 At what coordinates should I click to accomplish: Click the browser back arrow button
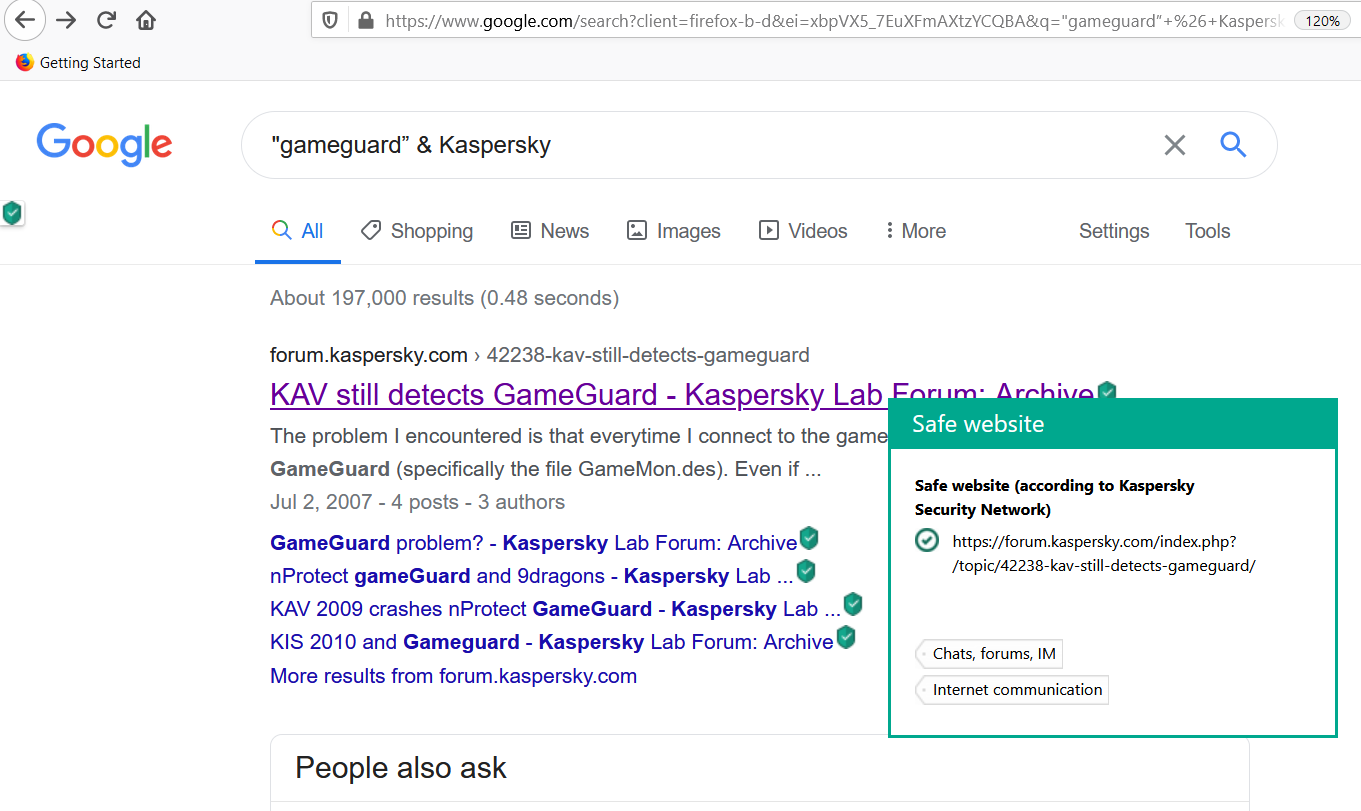(x=24, y=20)
